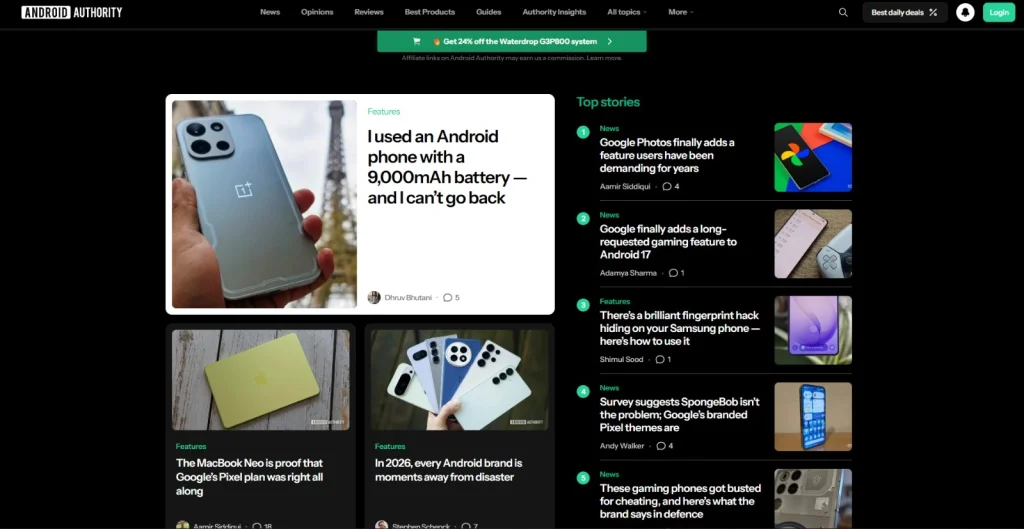Viewport: 1024px width, 529px height.
Task: Open the 9,000mAh battery article headline
Action: 447,167
